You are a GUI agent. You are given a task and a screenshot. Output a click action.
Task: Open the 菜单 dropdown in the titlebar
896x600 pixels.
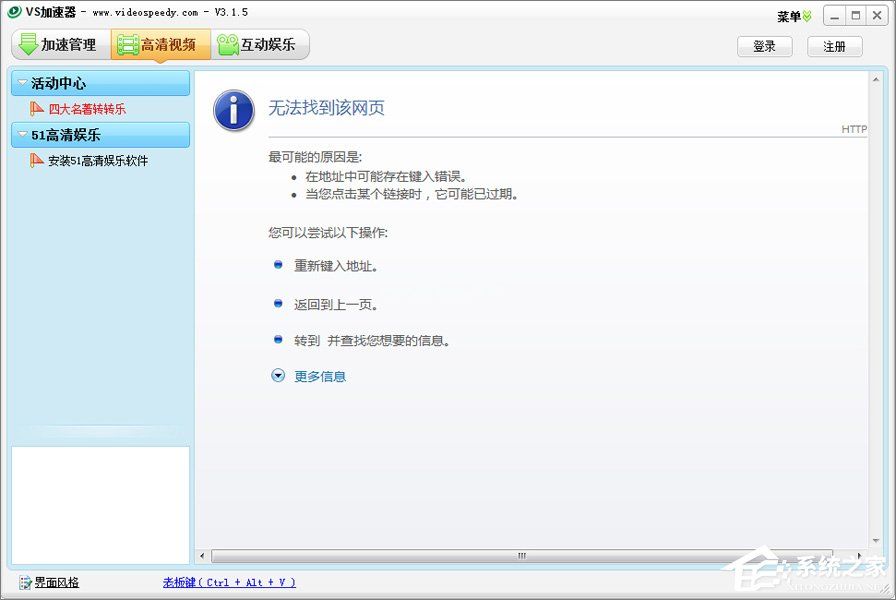[791, 14]
